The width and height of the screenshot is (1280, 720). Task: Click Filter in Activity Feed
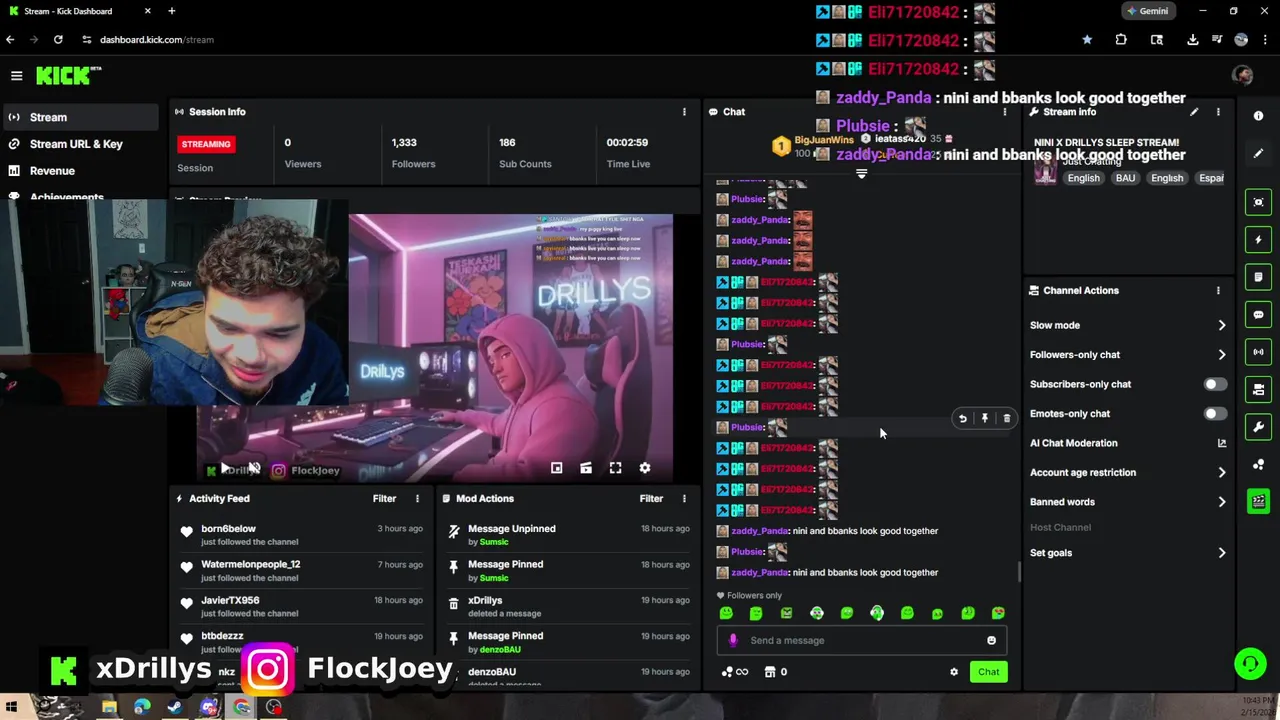click(x=384, y=499)
